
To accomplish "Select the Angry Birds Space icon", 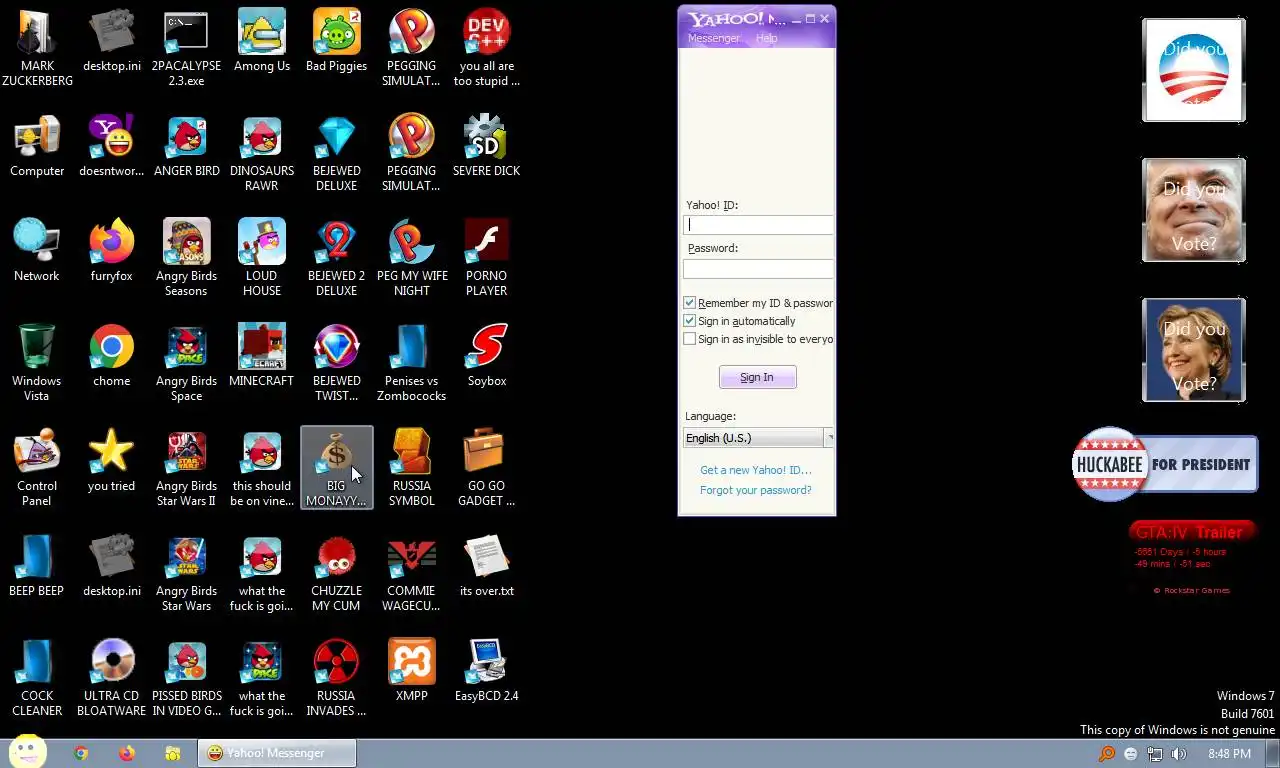I will pos(186,363).
